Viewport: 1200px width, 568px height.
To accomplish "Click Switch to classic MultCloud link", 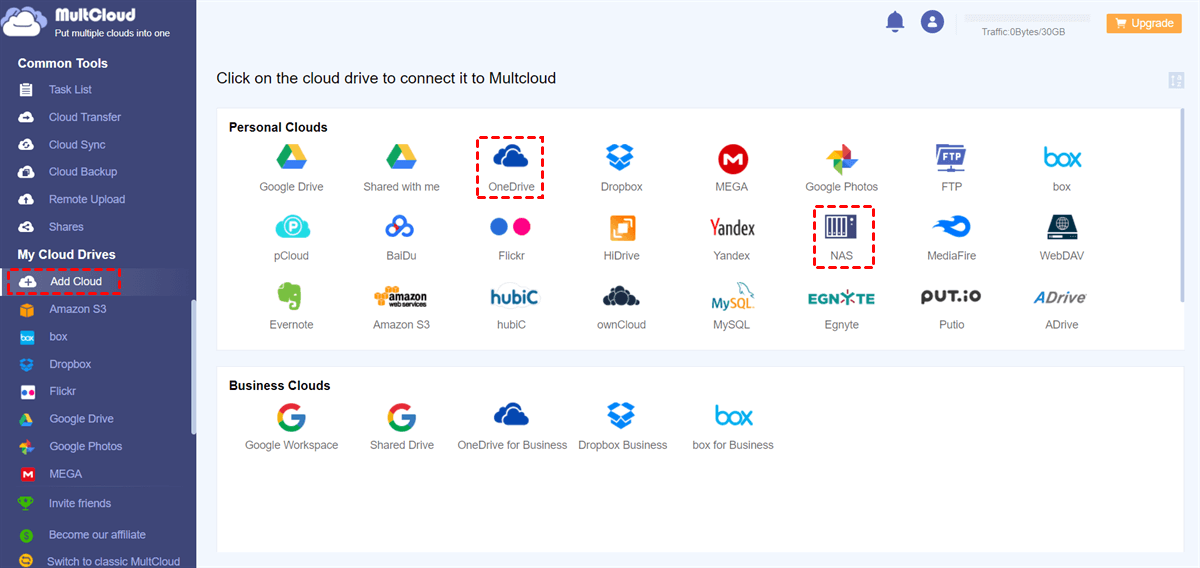I will pyautogui.click(x=113, y=562).
